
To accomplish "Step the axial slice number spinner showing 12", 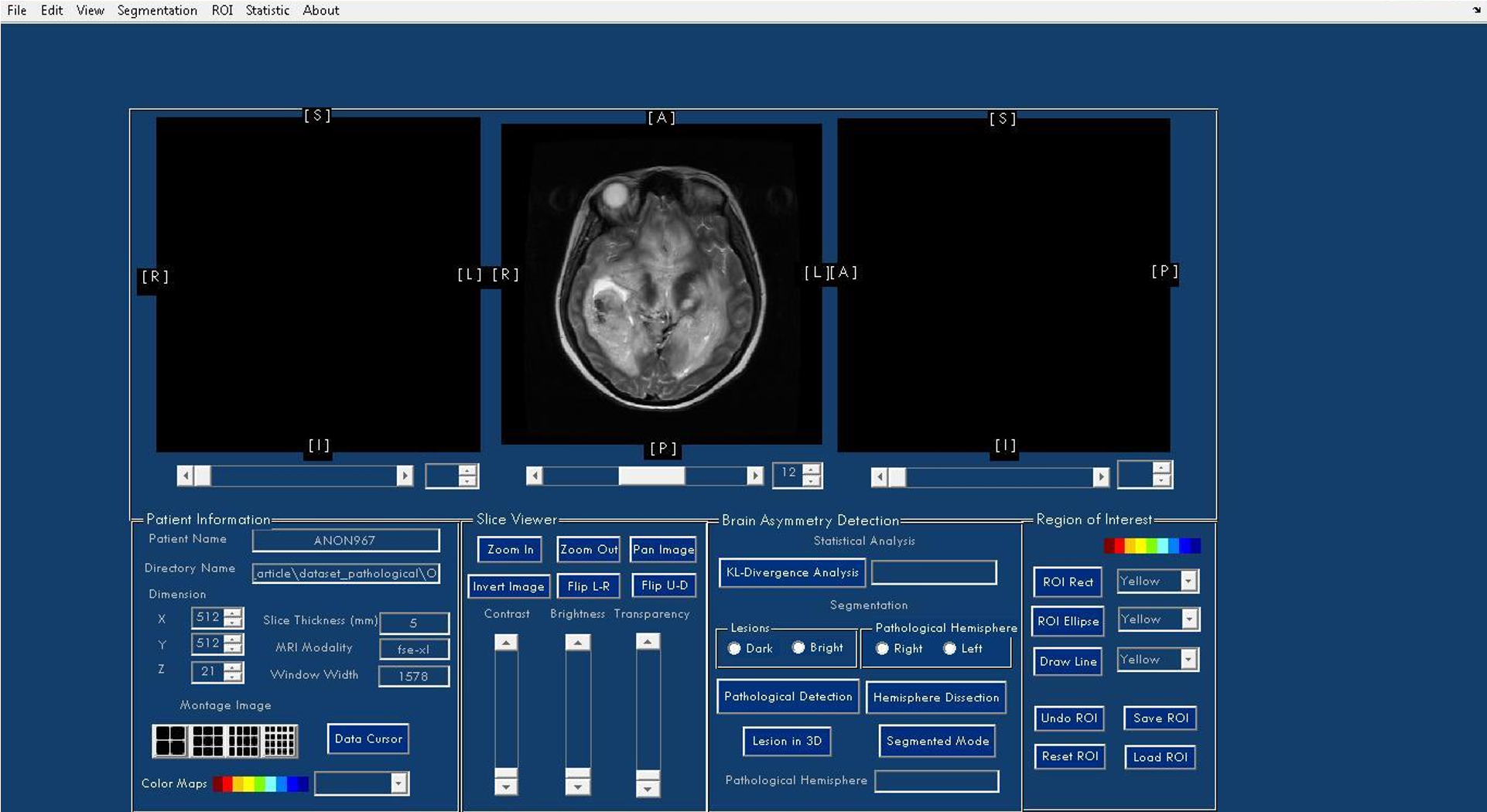I will coord(811,475).
